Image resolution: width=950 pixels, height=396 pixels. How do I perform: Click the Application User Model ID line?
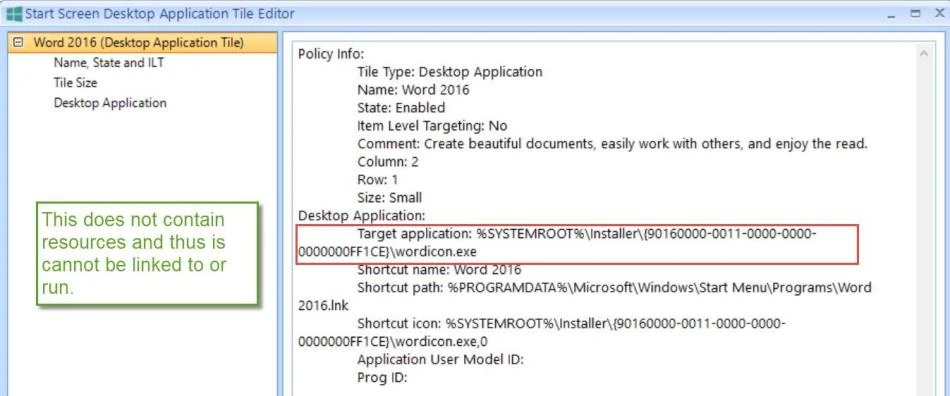click(x=440, y=360)
